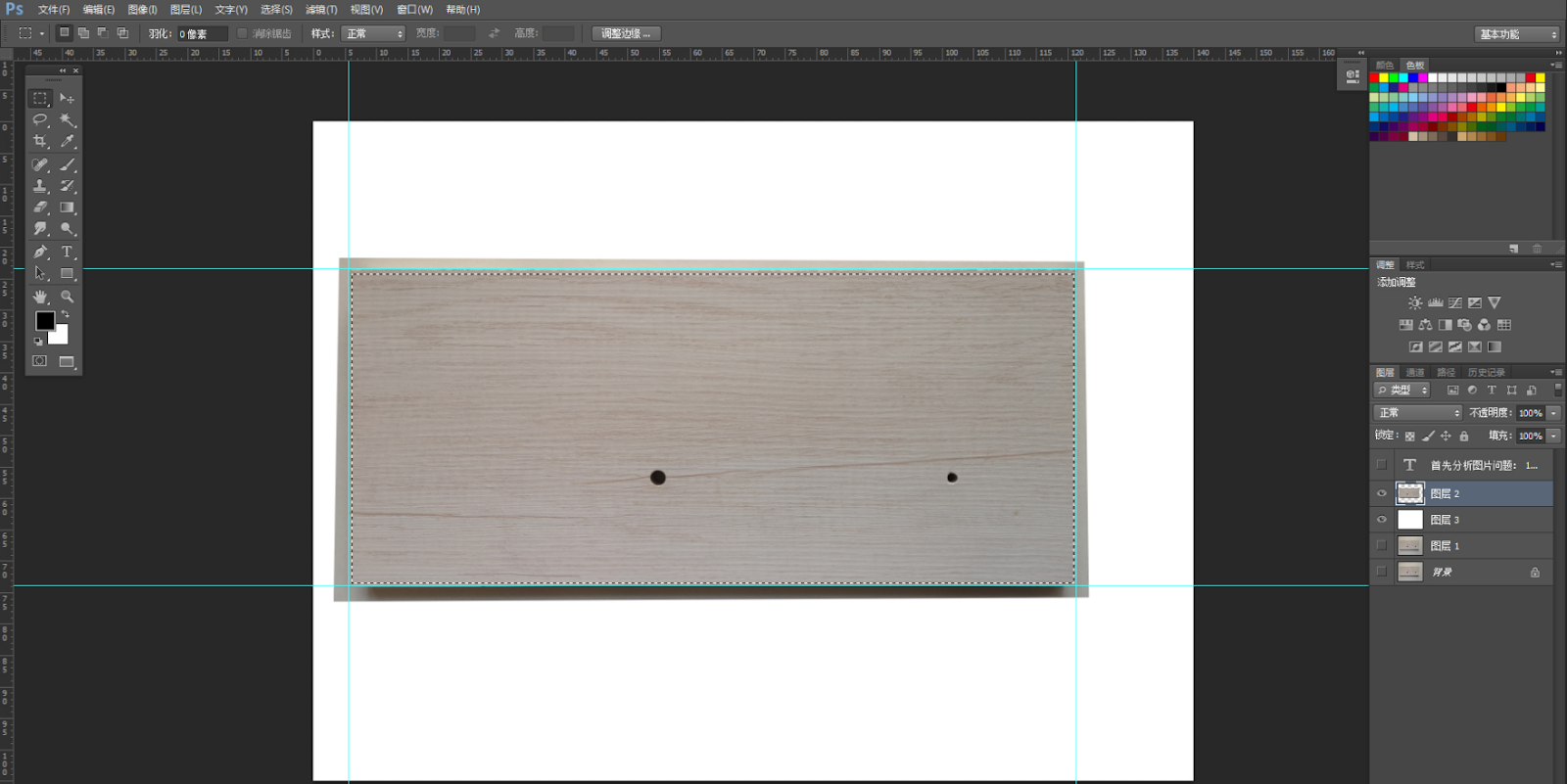
Task: Toggle lock all for layer
Action: tap(1464, 437)
